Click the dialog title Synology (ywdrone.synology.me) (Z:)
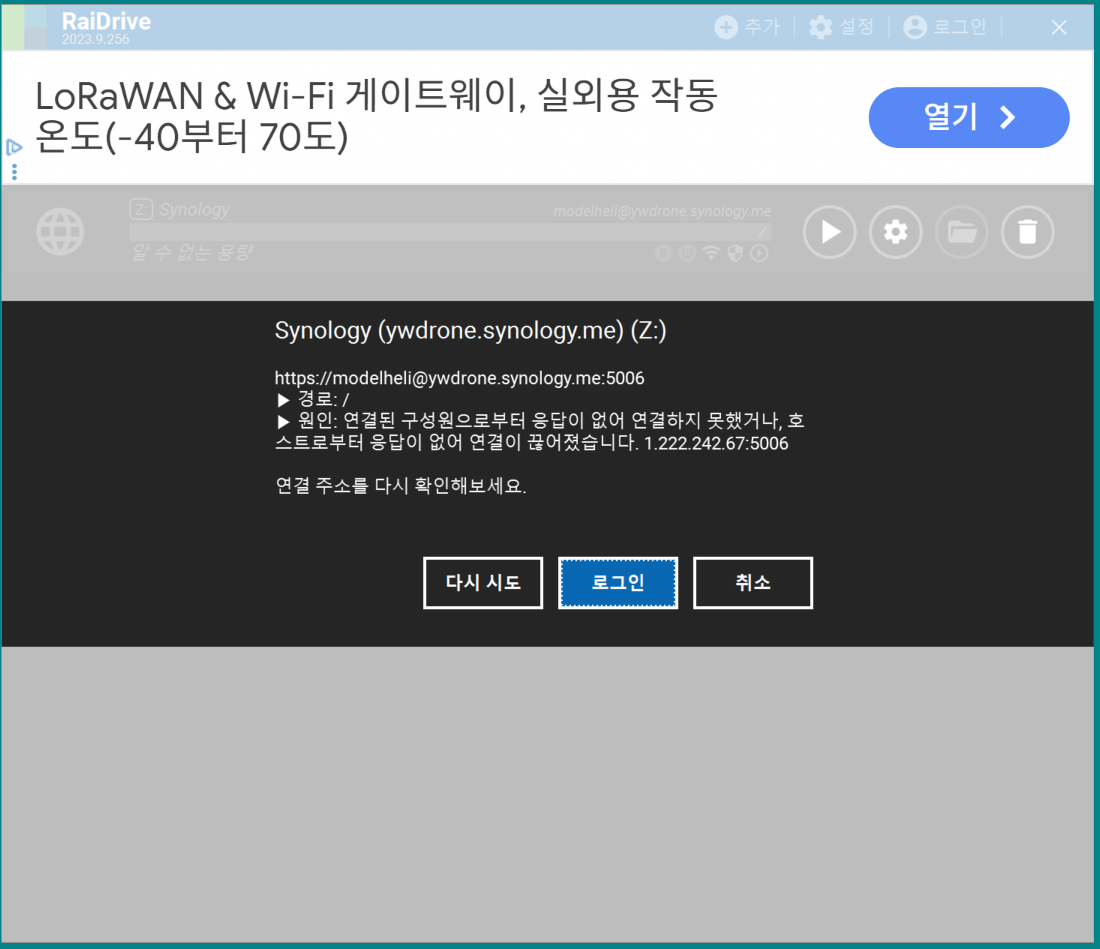 pos(470,330)
